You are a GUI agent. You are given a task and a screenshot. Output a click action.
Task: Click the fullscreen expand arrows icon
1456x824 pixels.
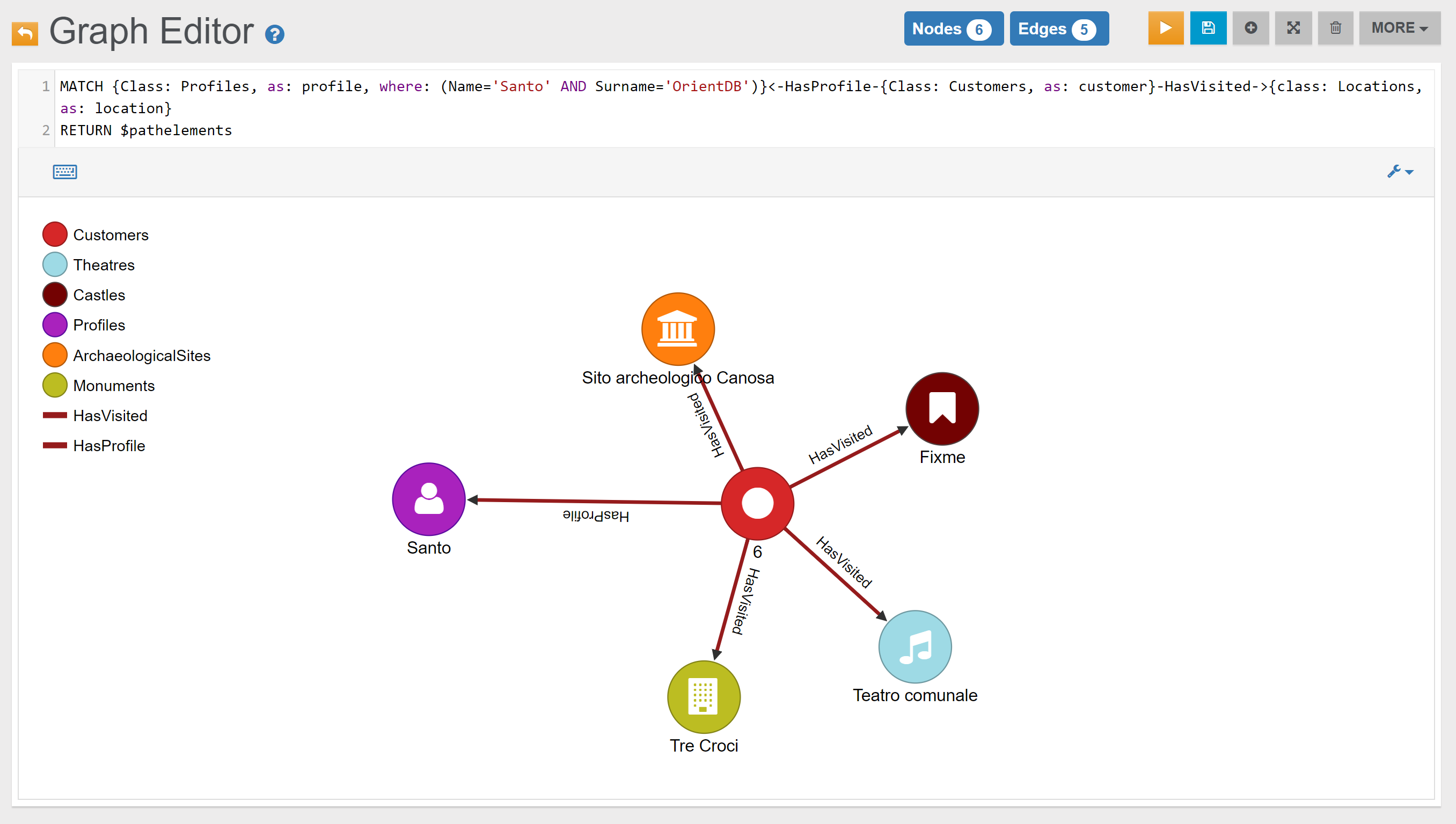point(1293,28)
